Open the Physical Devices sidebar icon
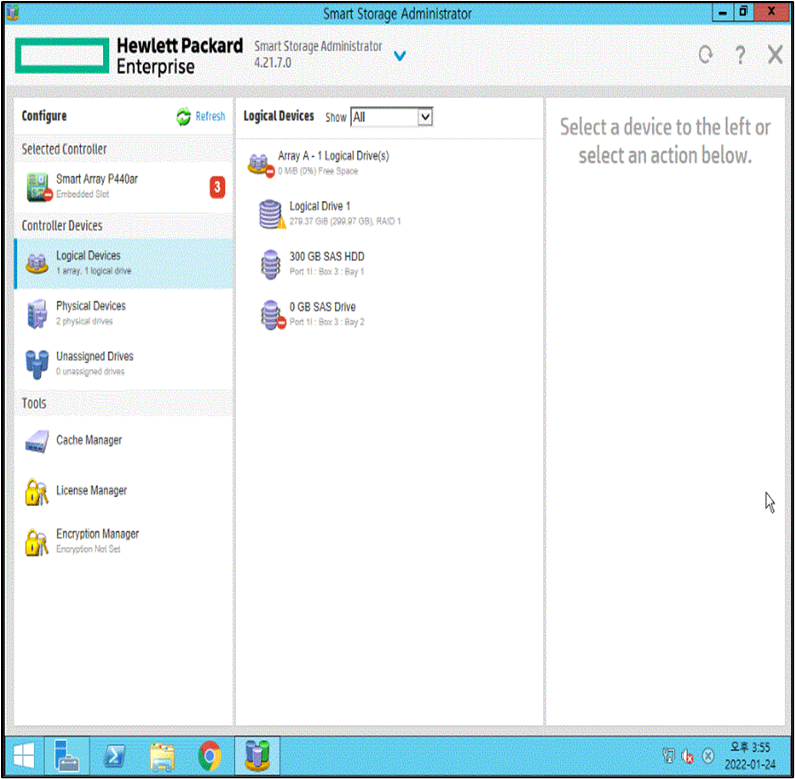Viewport: 795px width, 779px height. [x=37, y=313]
